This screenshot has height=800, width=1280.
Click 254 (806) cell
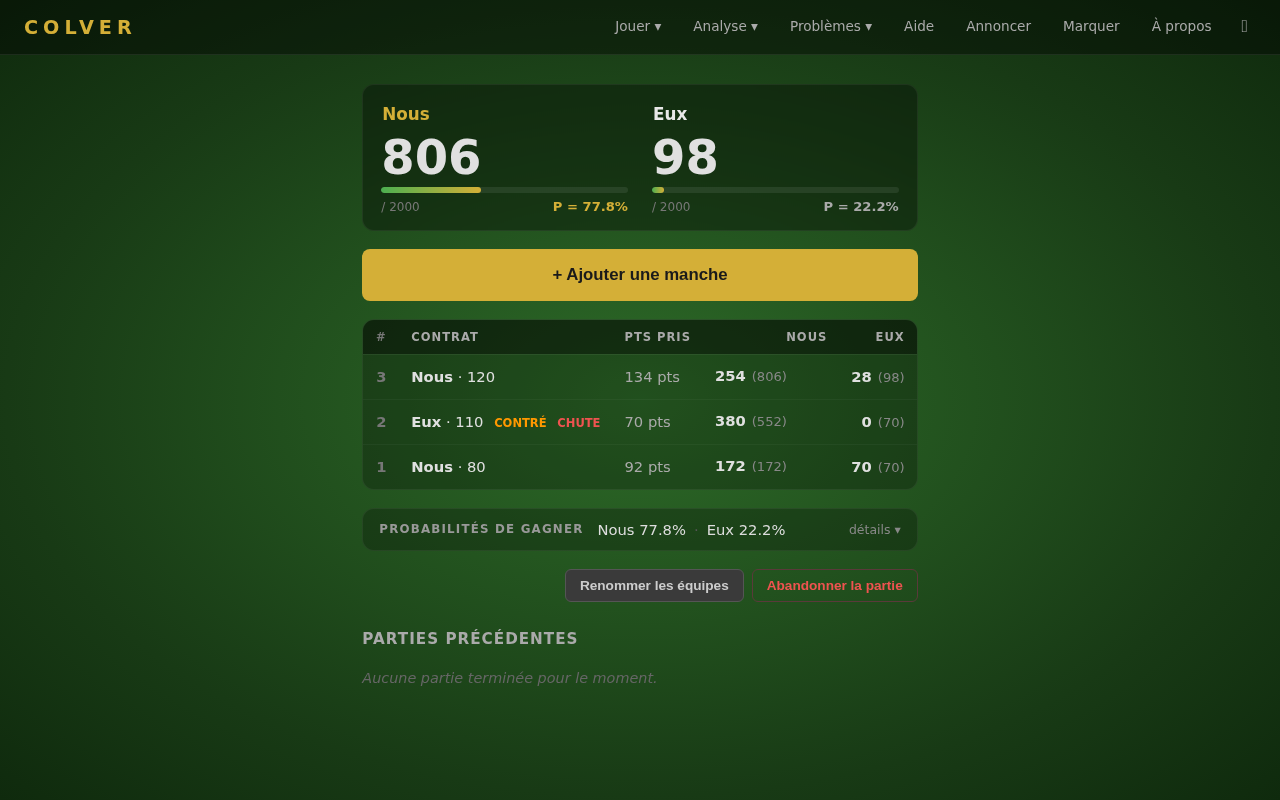pyautogui.click(x=751, y=377)
